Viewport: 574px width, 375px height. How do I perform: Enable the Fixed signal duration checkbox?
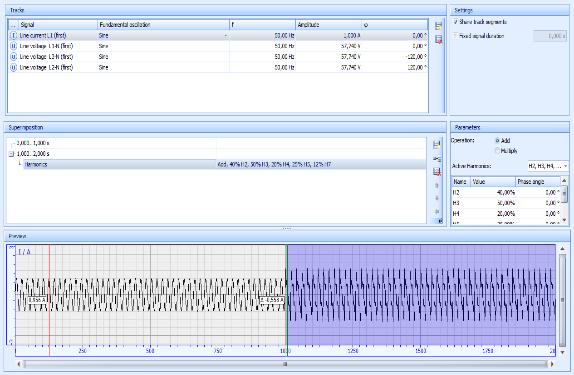[456, 36]
